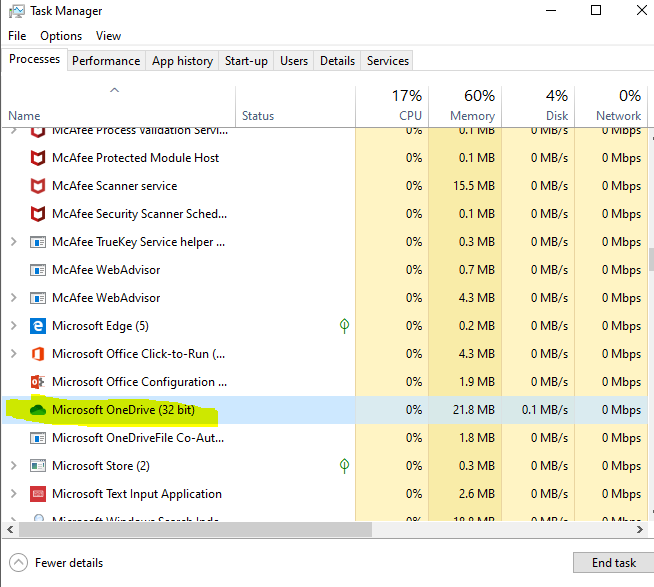Click the horizontal scrollbar right arrow
This screenshot has width=654, height=587.
tap(639, 529)
